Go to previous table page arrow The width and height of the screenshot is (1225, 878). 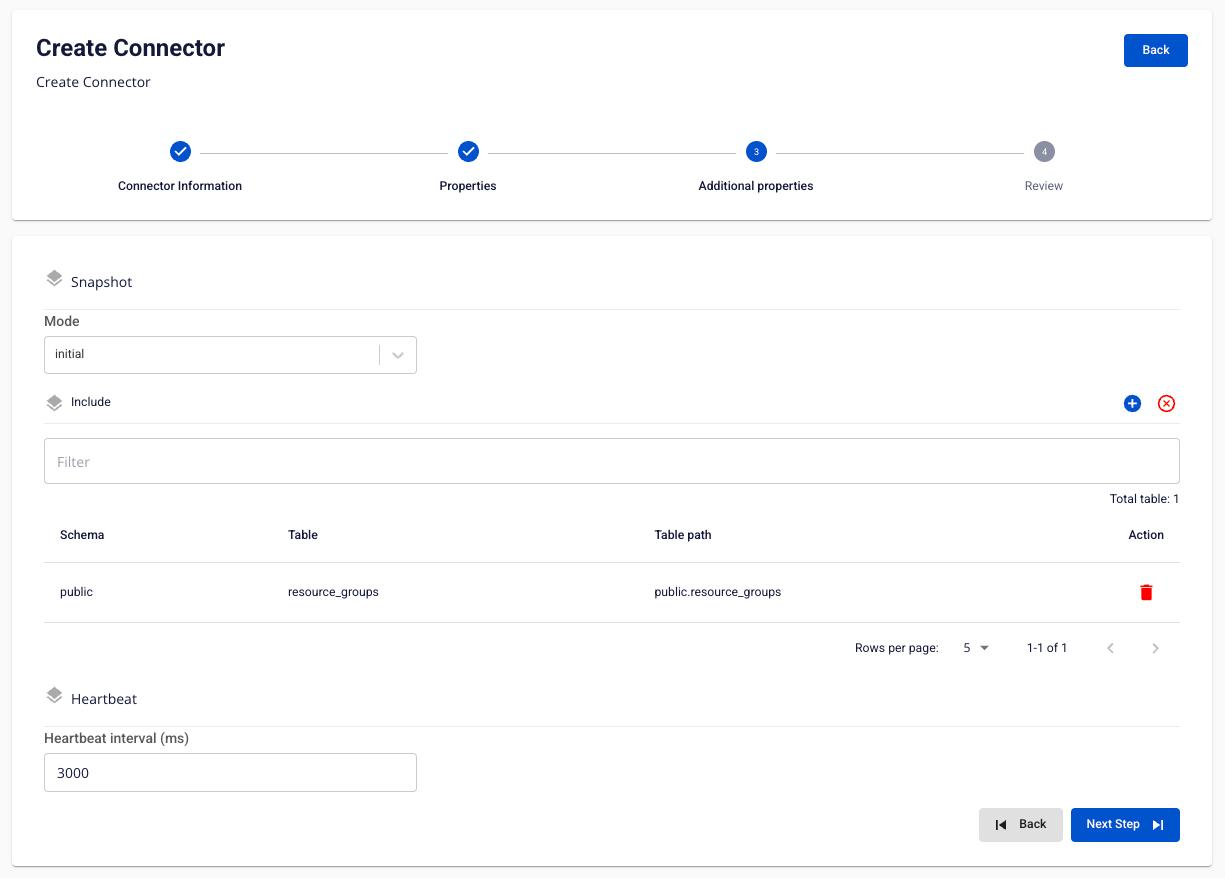1110,648
